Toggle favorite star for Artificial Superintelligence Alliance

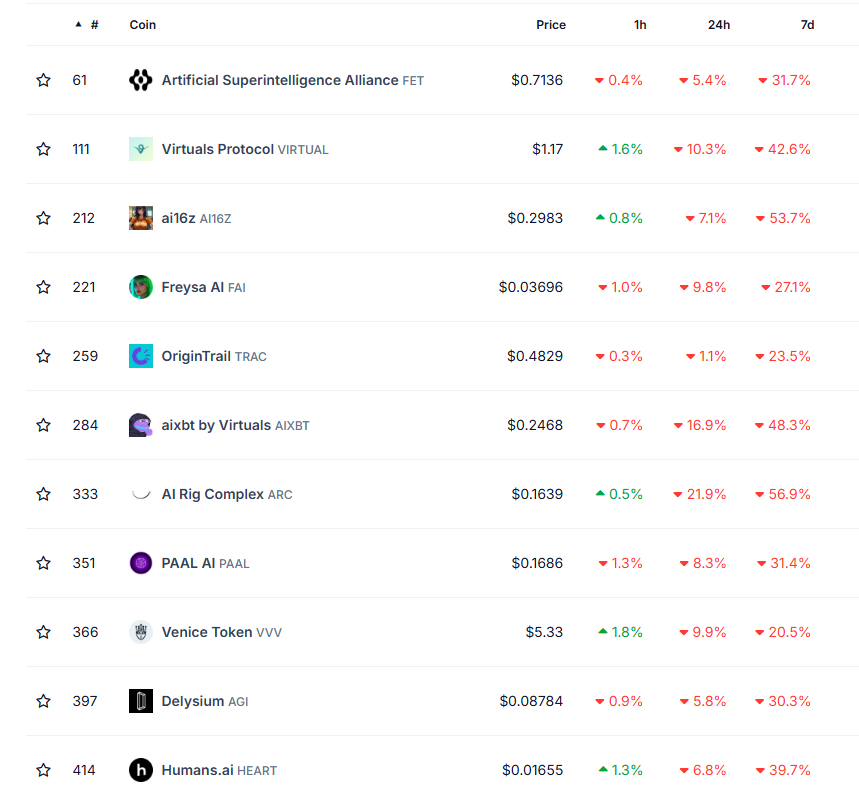click(43, 80)
